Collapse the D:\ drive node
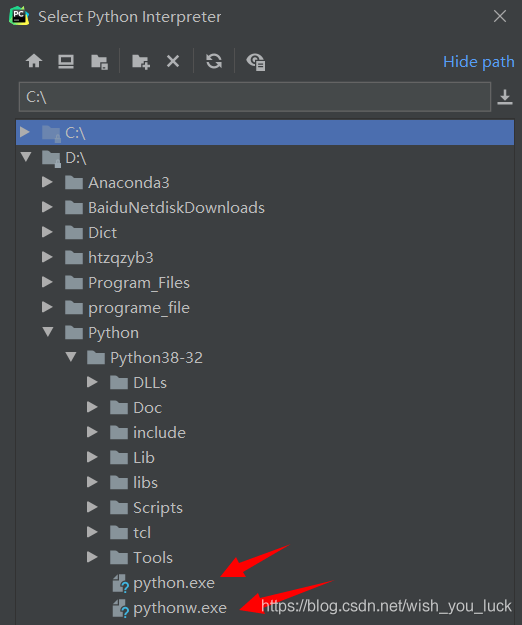Screen dimensions: 522x625 pos(26,157)
